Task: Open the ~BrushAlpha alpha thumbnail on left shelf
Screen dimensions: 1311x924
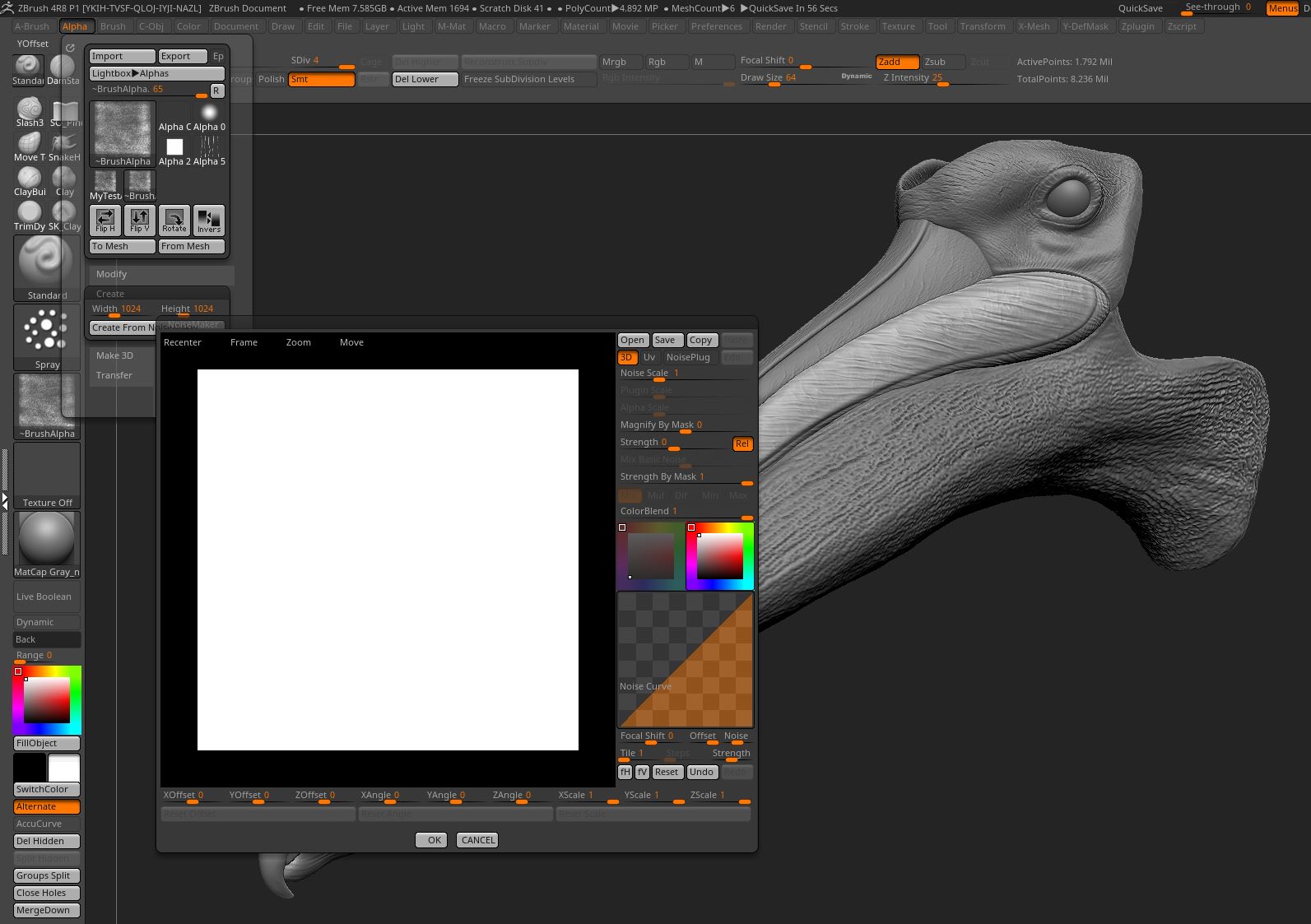Action: (47, 406)
